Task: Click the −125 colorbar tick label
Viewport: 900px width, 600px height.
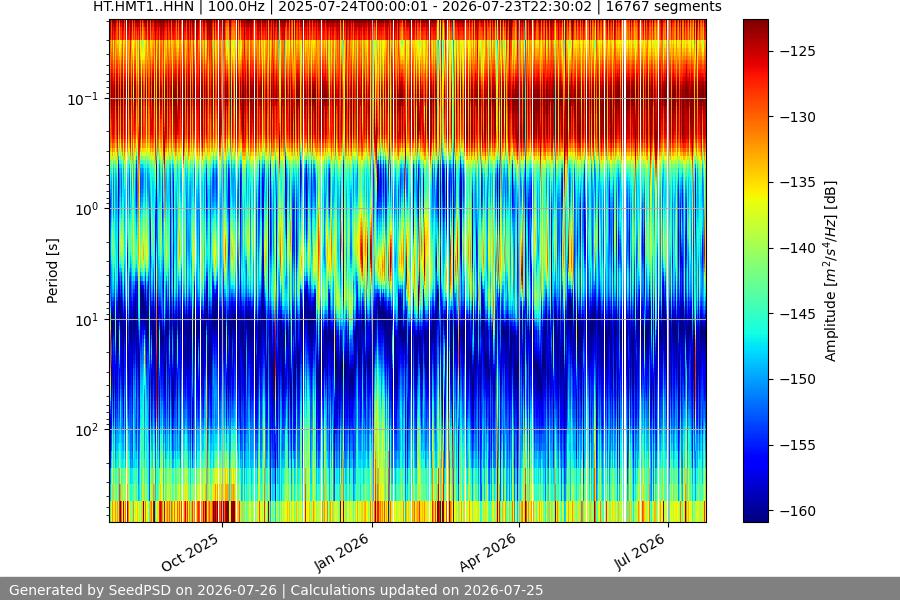Action: pyautogui.click(x=798, y=51)
